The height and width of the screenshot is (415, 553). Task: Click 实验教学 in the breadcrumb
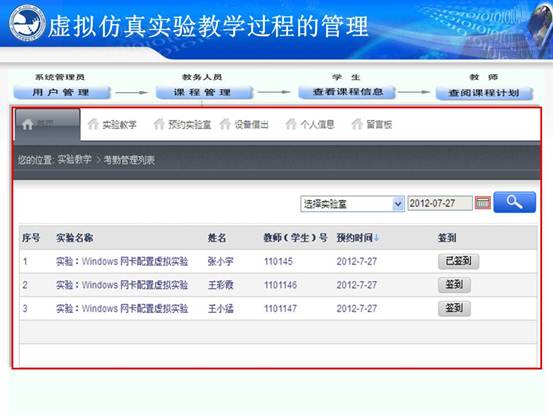74,160
